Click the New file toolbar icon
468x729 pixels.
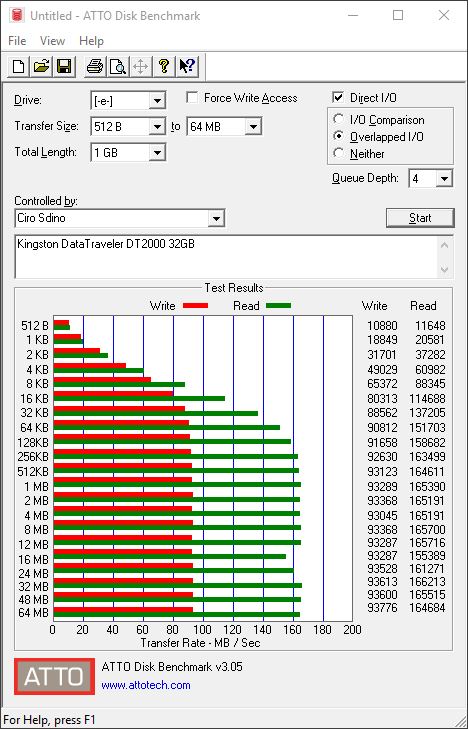click(19, 66)
